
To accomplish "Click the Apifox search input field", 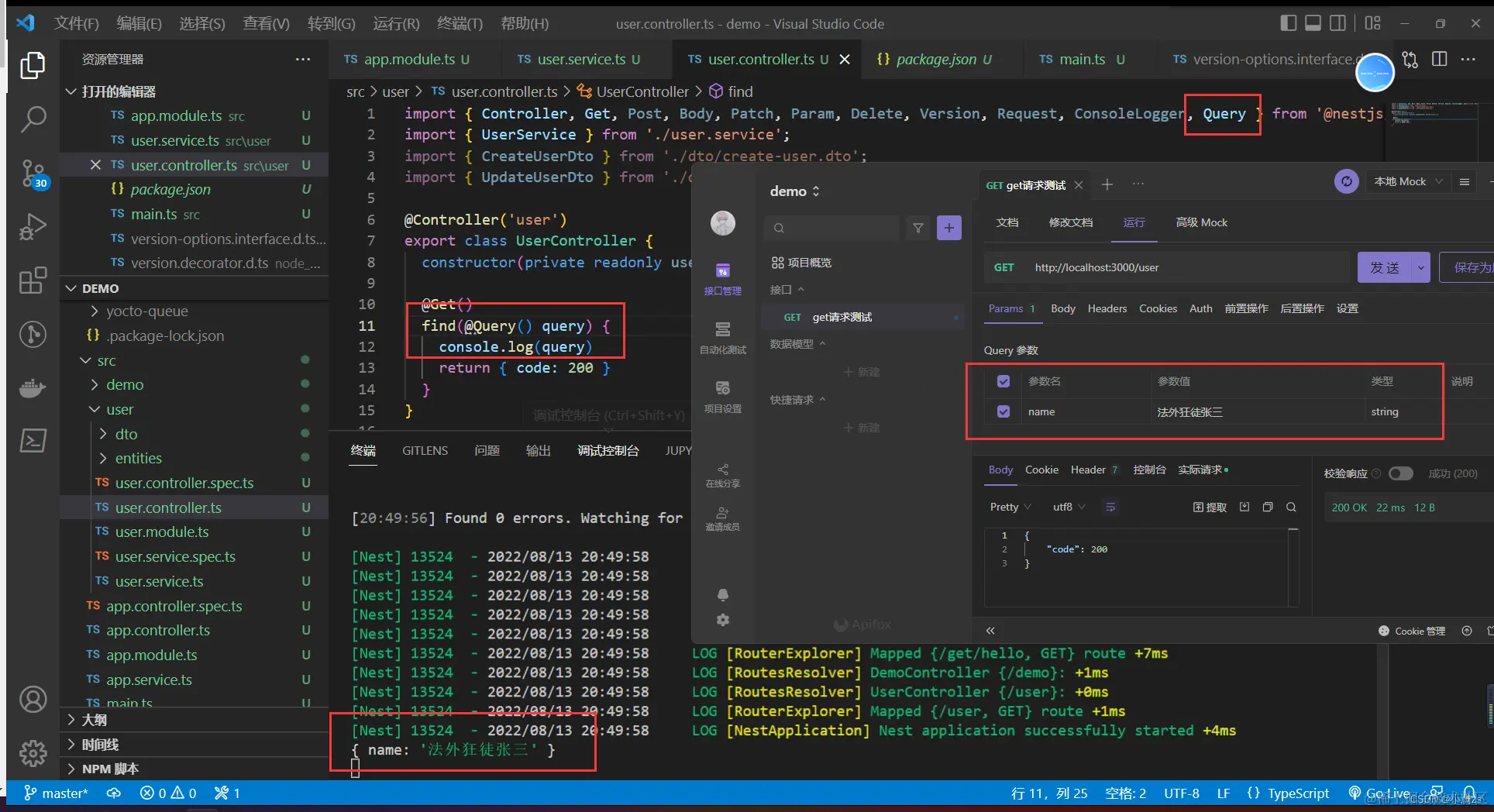I will (x=832, y=228).
